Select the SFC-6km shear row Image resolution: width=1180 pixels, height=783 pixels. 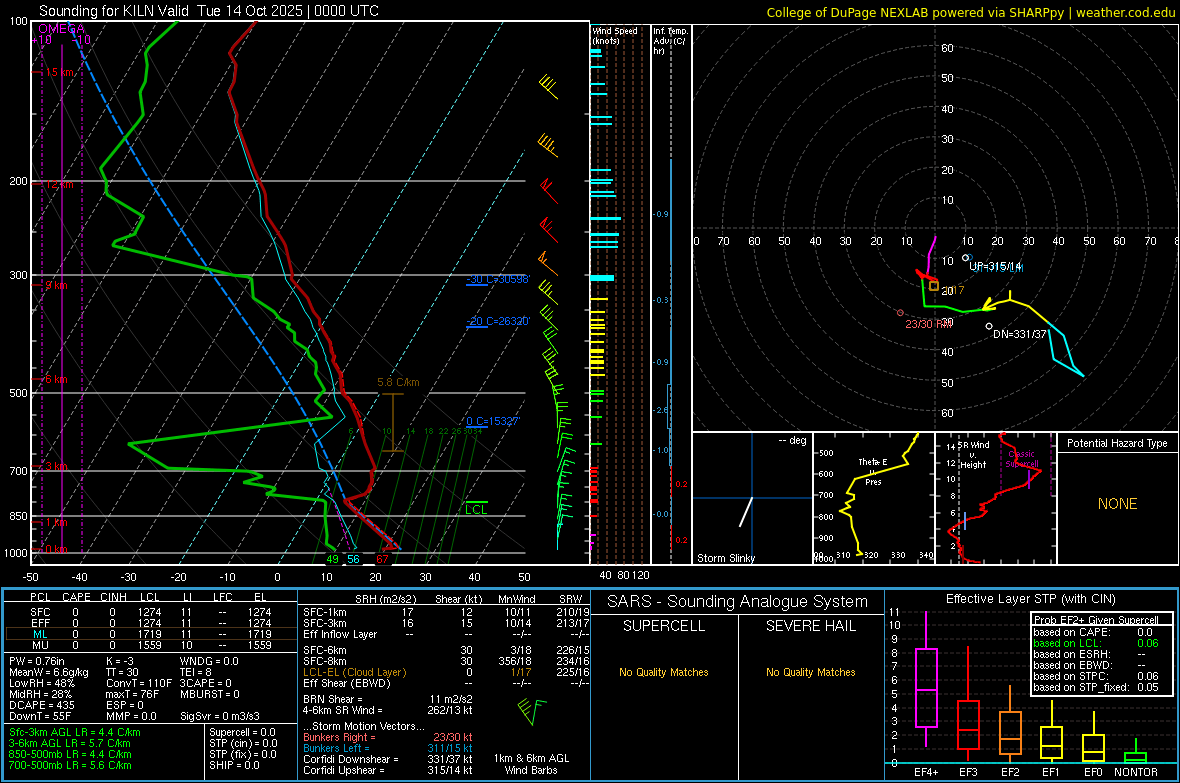click(446, 650)
